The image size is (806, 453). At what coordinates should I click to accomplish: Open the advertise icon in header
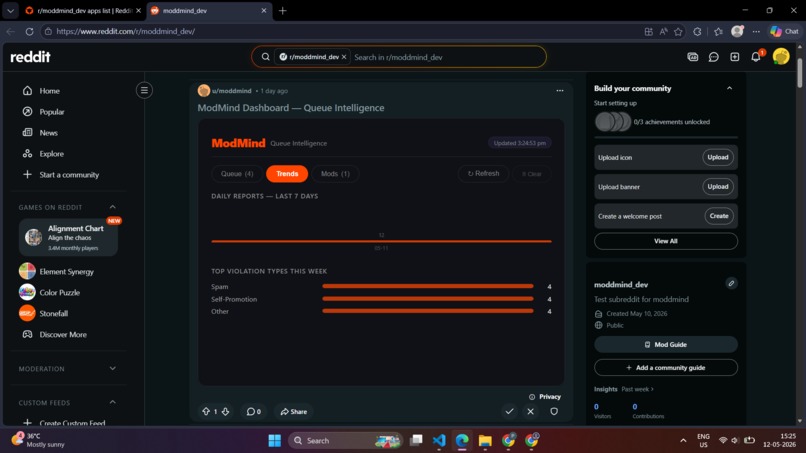[x=692, y=57]
